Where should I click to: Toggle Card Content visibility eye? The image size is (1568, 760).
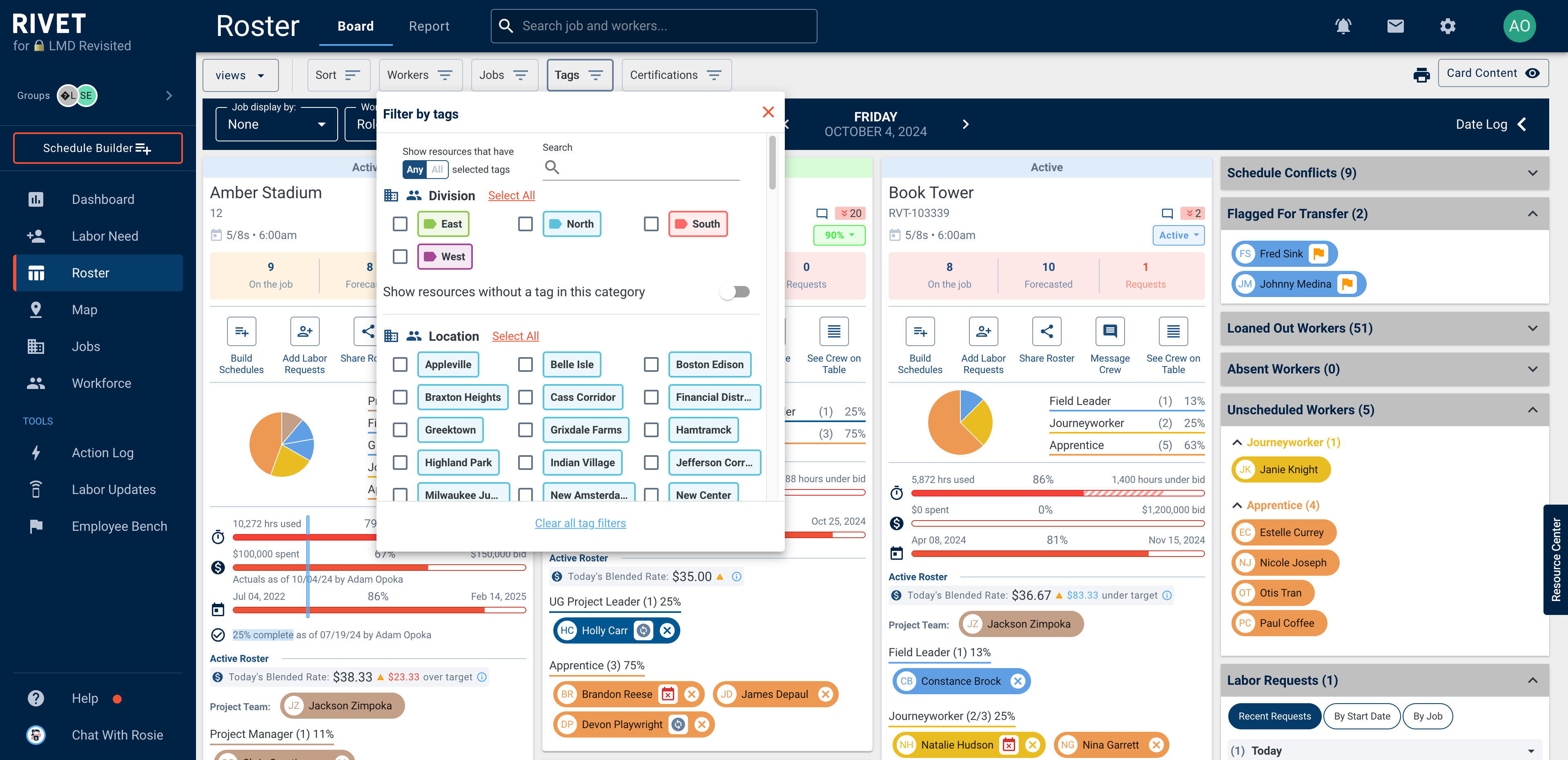[x=1532, y=73]
